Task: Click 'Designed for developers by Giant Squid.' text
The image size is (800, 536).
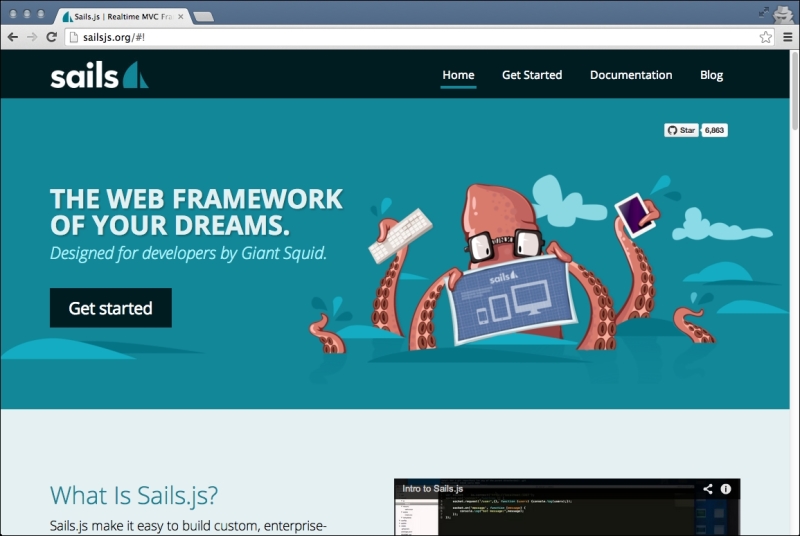Action: 188,253
